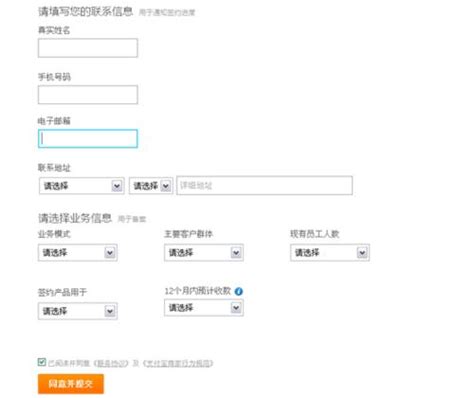Screen dimensions: 474x398
Task: Open the second 联系地址 city dropdown
Action: coord(151,186)
